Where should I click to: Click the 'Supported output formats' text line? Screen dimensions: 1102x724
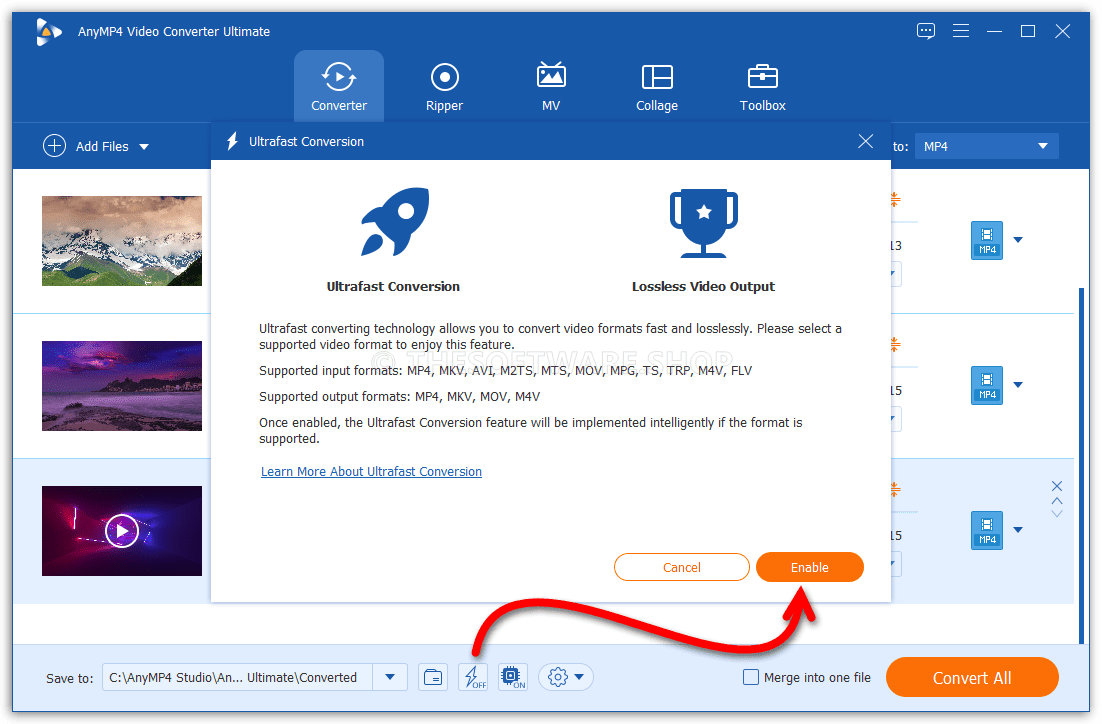[399, 396]
